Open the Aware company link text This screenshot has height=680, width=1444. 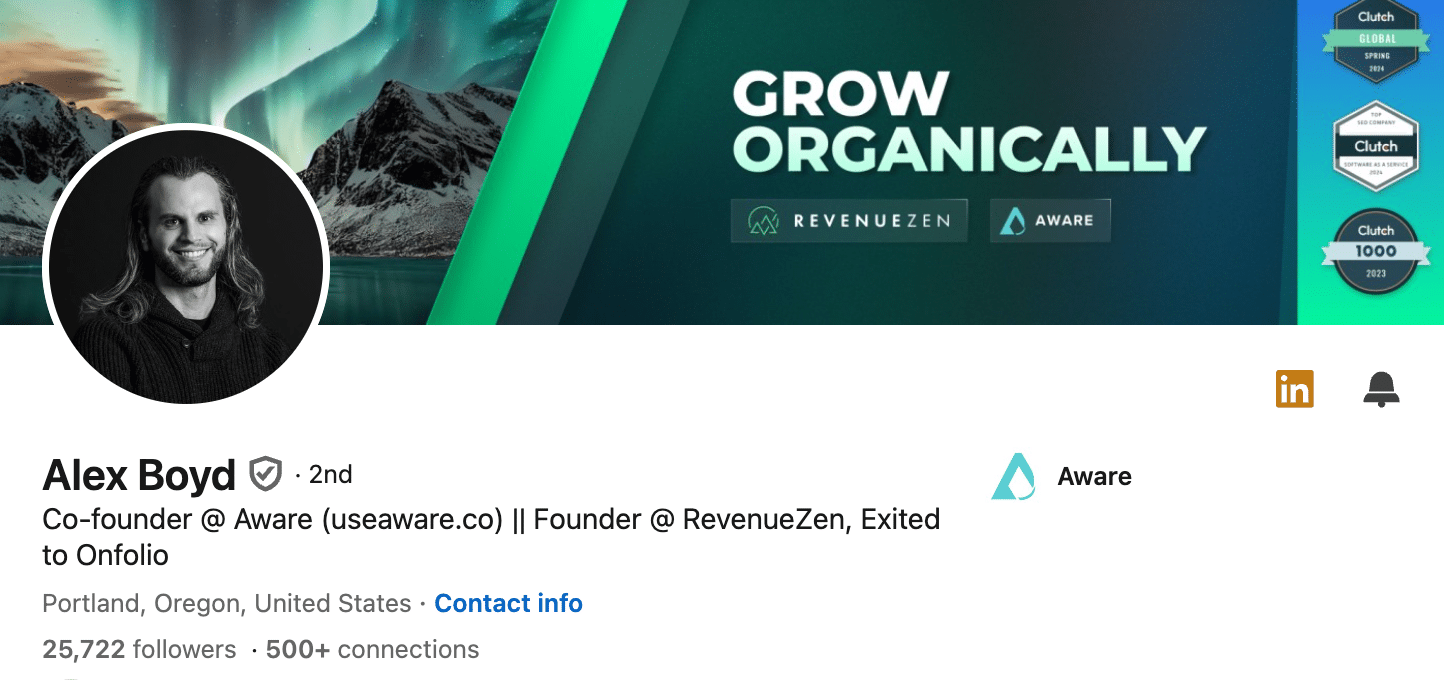pos(1094,477)
